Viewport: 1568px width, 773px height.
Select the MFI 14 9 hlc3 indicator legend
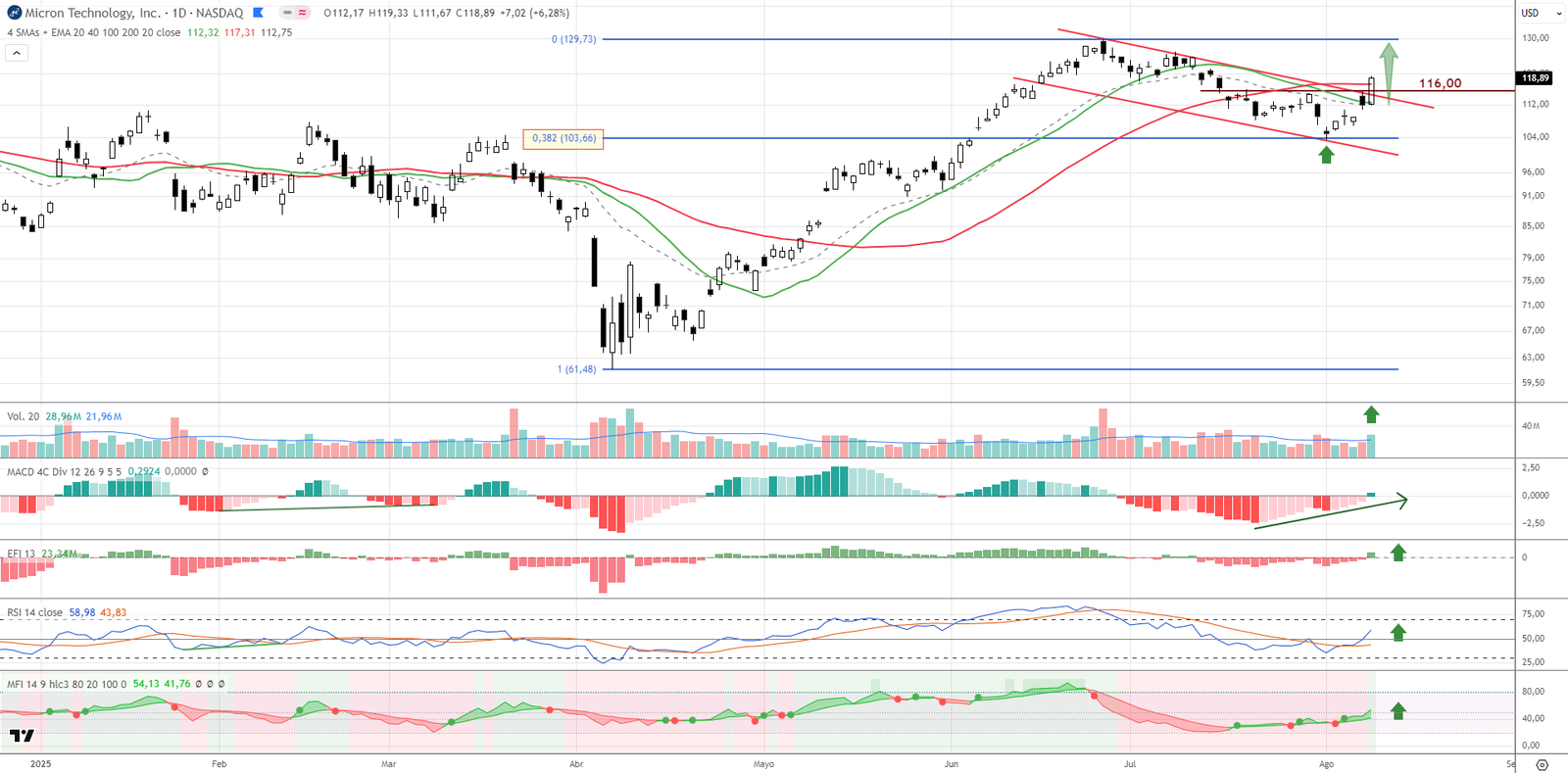[67, 684]
